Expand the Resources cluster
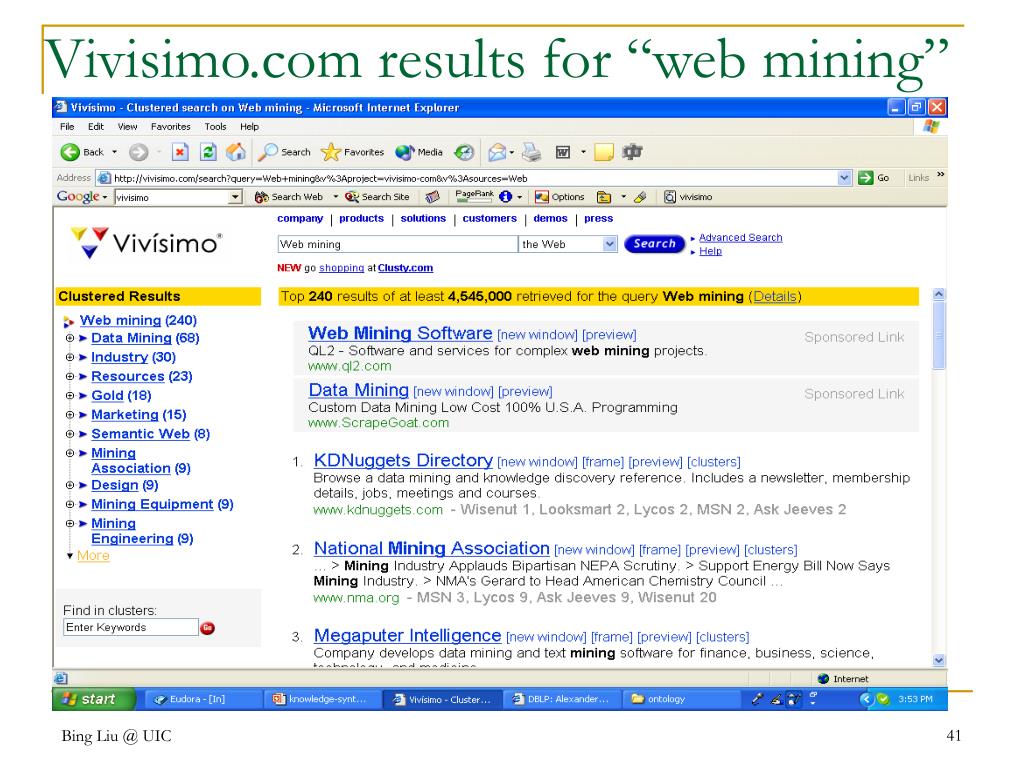This screenshot has height=768, width=1024. click(70, 376)
